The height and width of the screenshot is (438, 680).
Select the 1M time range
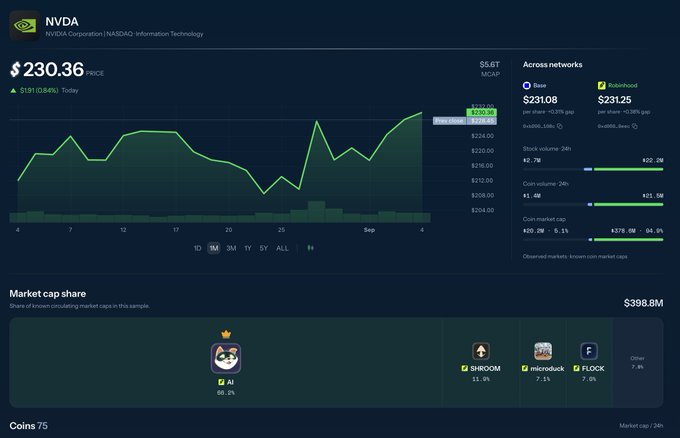(x=214, y=248)
